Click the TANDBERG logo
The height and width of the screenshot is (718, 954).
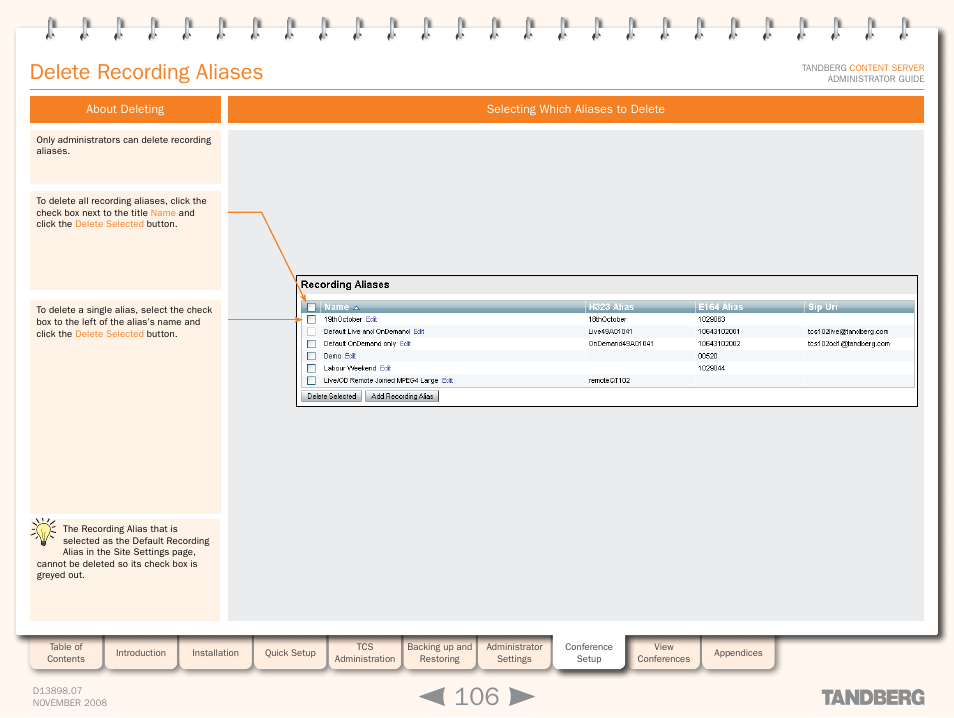(872, 697)
